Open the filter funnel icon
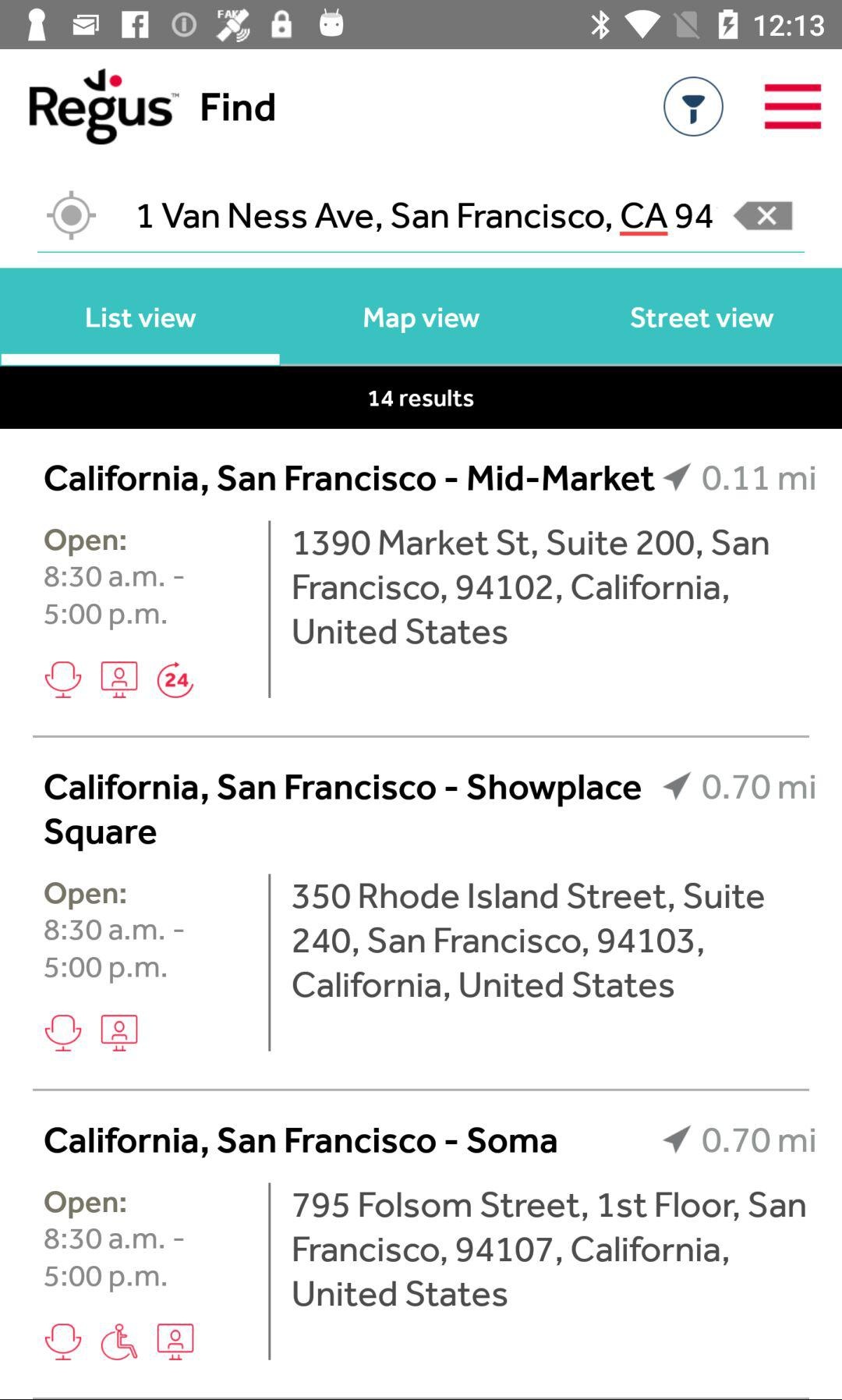 [692, 106]
